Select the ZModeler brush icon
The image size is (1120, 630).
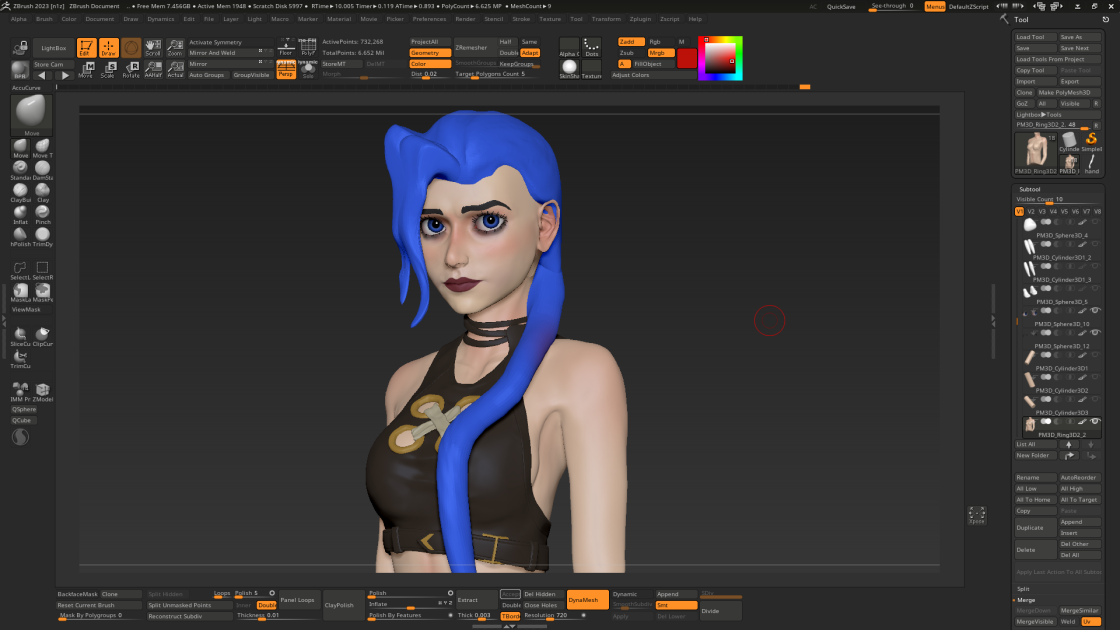pos(43,391)
